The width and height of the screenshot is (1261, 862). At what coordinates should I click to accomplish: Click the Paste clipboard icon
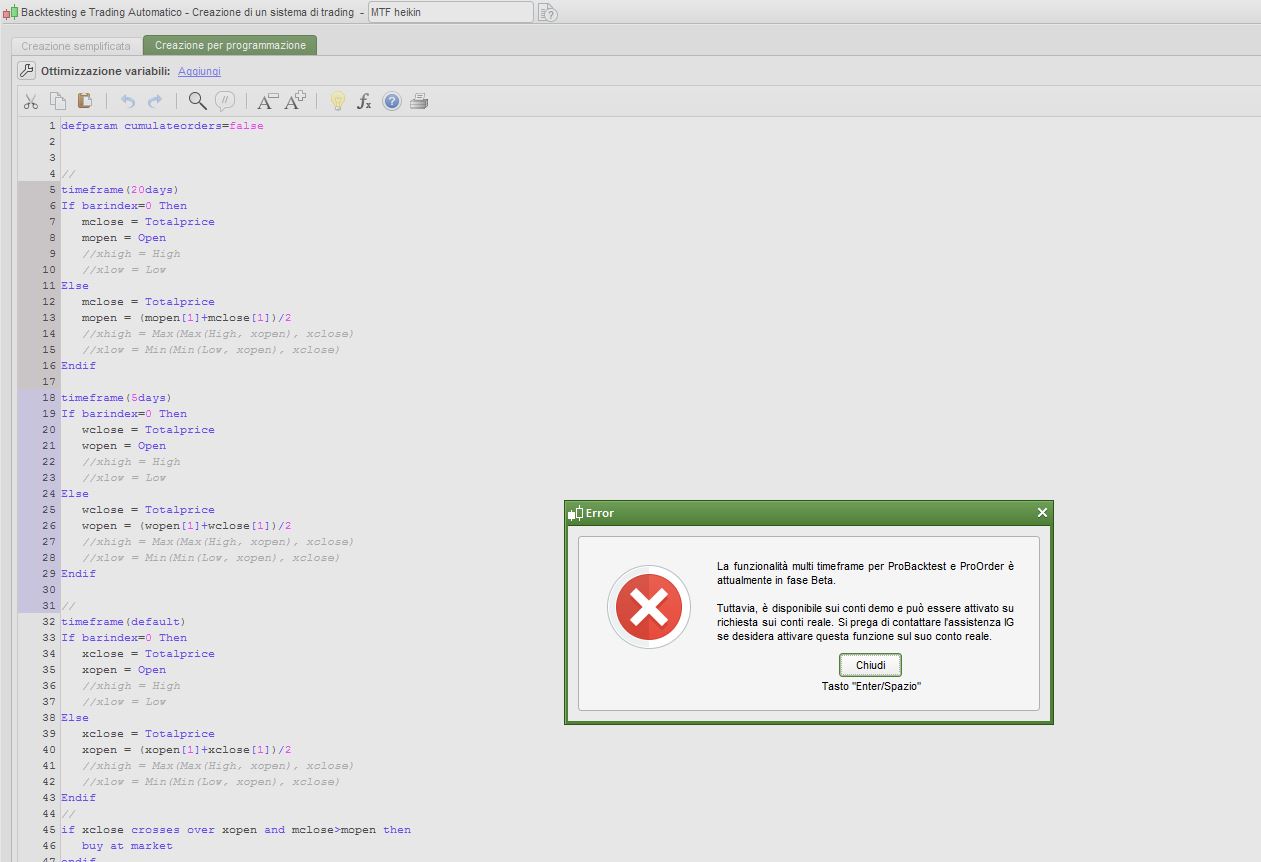85,101
